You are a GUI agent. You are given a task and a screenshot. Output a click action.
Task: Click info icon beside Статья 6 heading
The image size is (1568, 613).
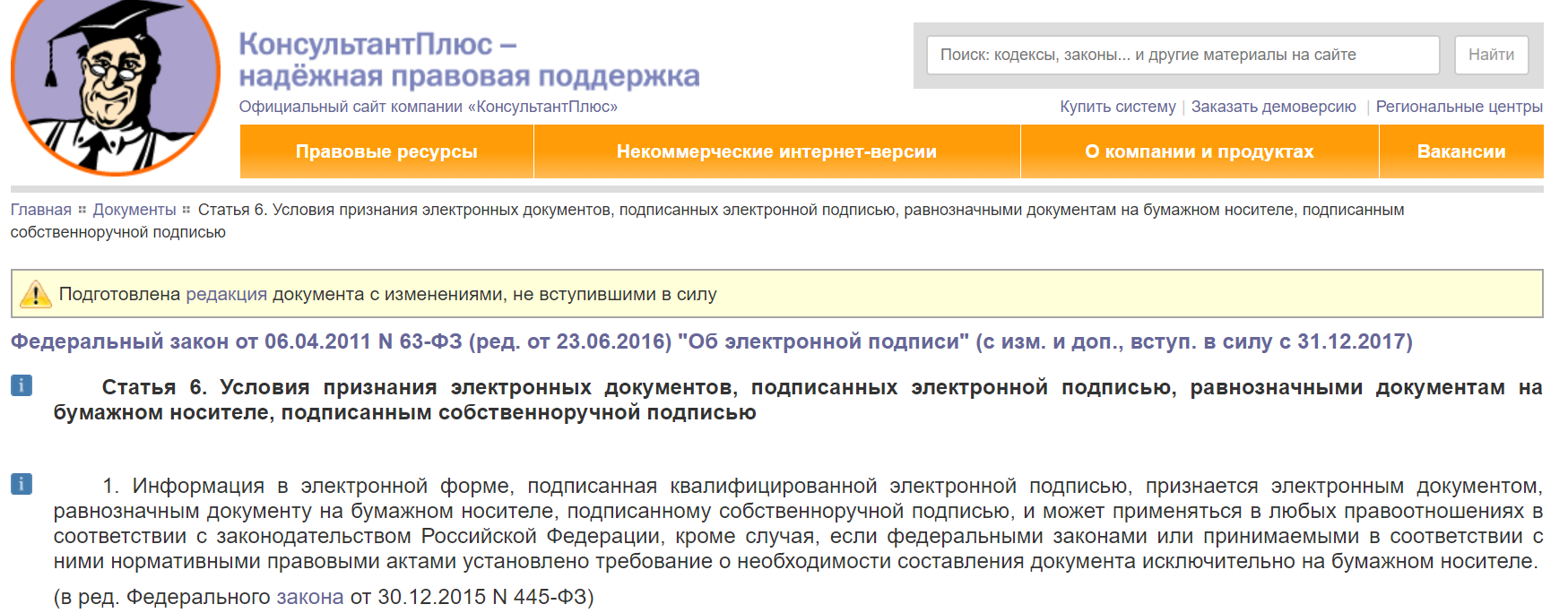22,385
